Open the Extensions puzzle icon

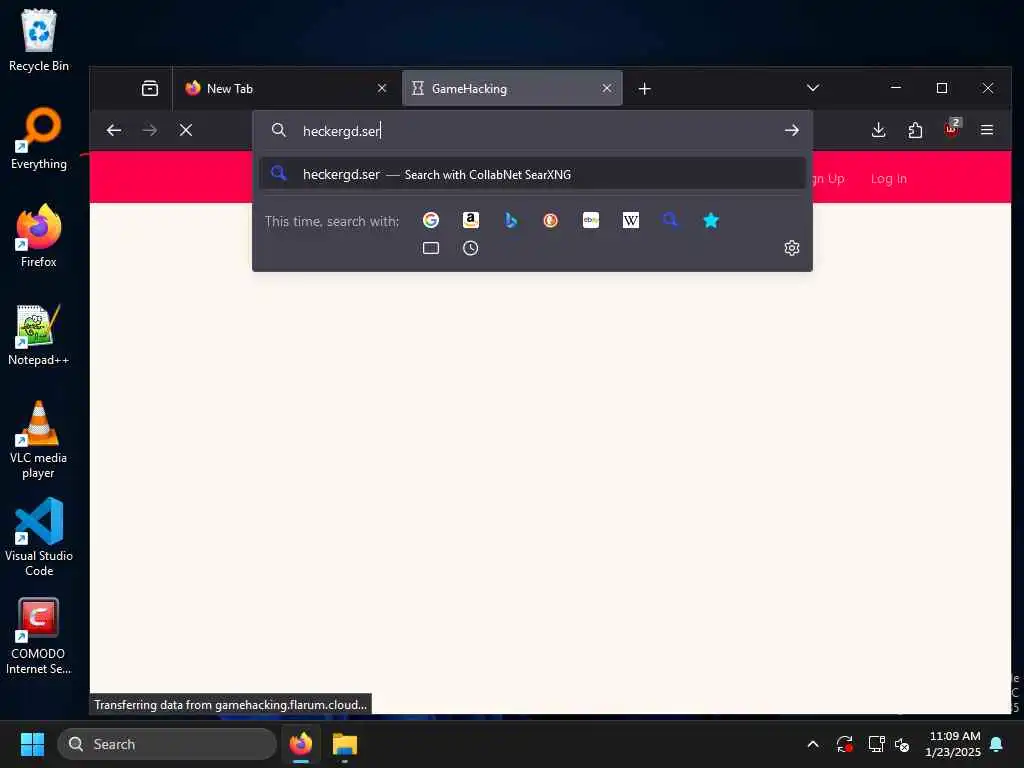(915, 130)
